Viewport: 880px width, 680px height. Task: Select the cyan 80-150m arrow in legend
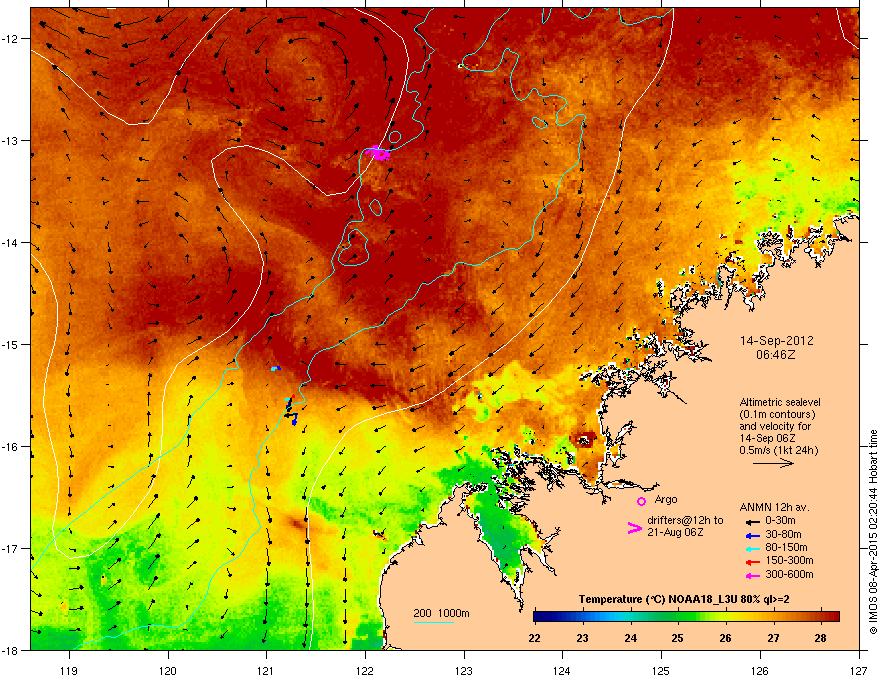point(752,548)
